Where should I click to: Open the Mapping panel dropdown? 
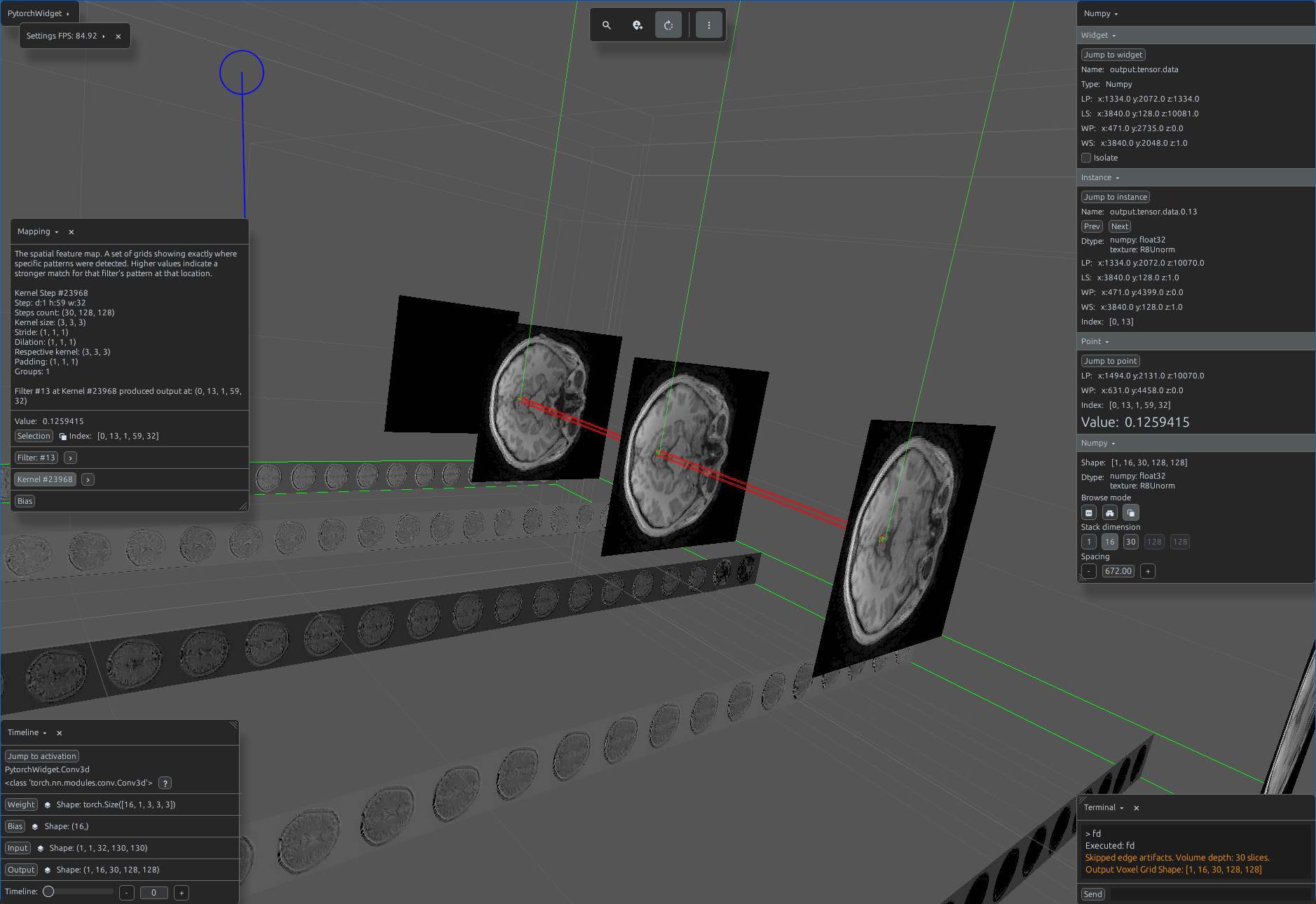click(57, 232)
